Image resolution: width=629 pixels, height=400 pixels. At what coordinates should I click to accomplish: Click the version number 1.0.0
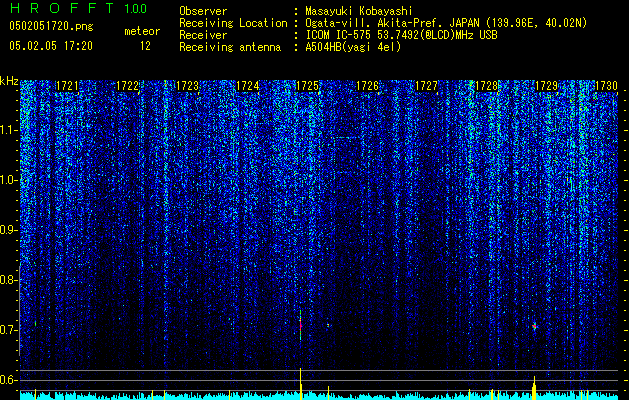point(135,9)
